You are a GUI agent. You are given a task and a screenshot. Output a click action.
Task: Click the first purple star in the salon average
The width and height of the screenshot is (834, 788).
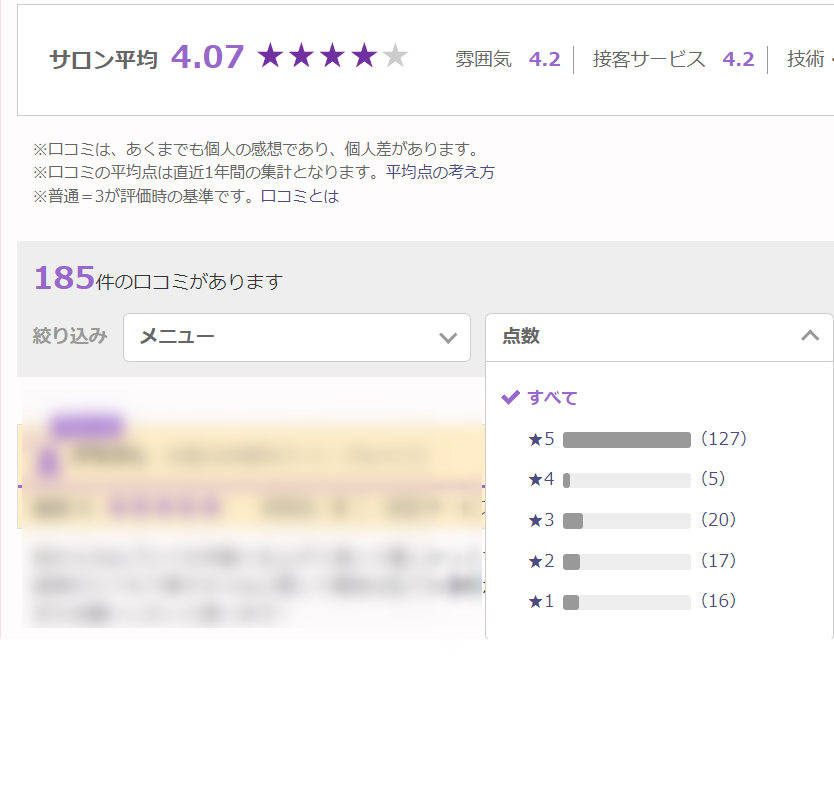click(270, 56)
